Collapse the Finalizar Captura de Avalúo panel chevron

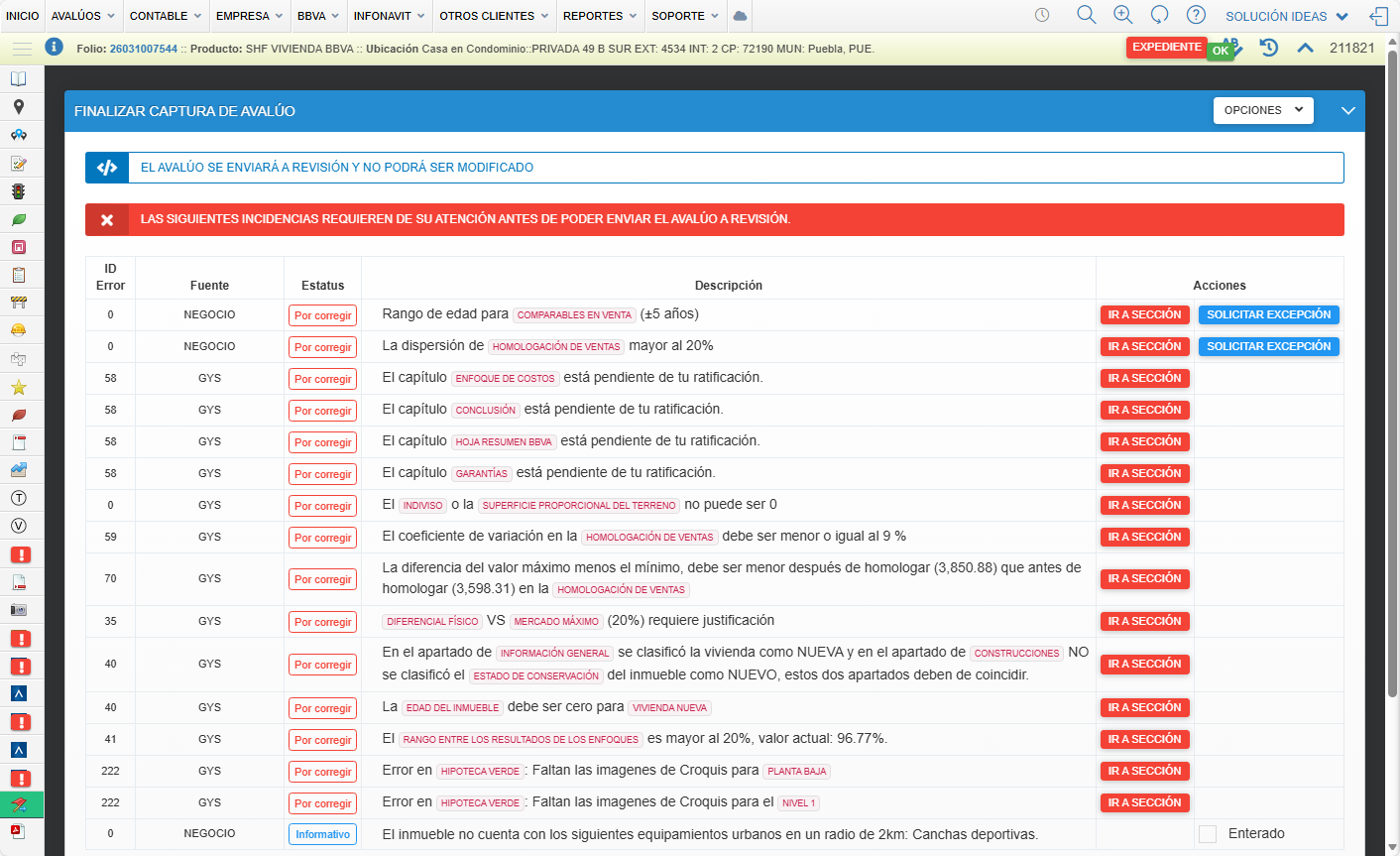(1347, 111)
